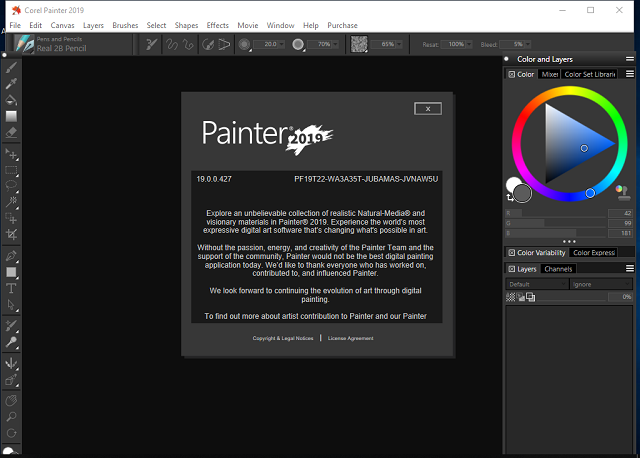Choose Straight Line Strokes in property bar
640x458 pixels.
[x=188, y=44]
